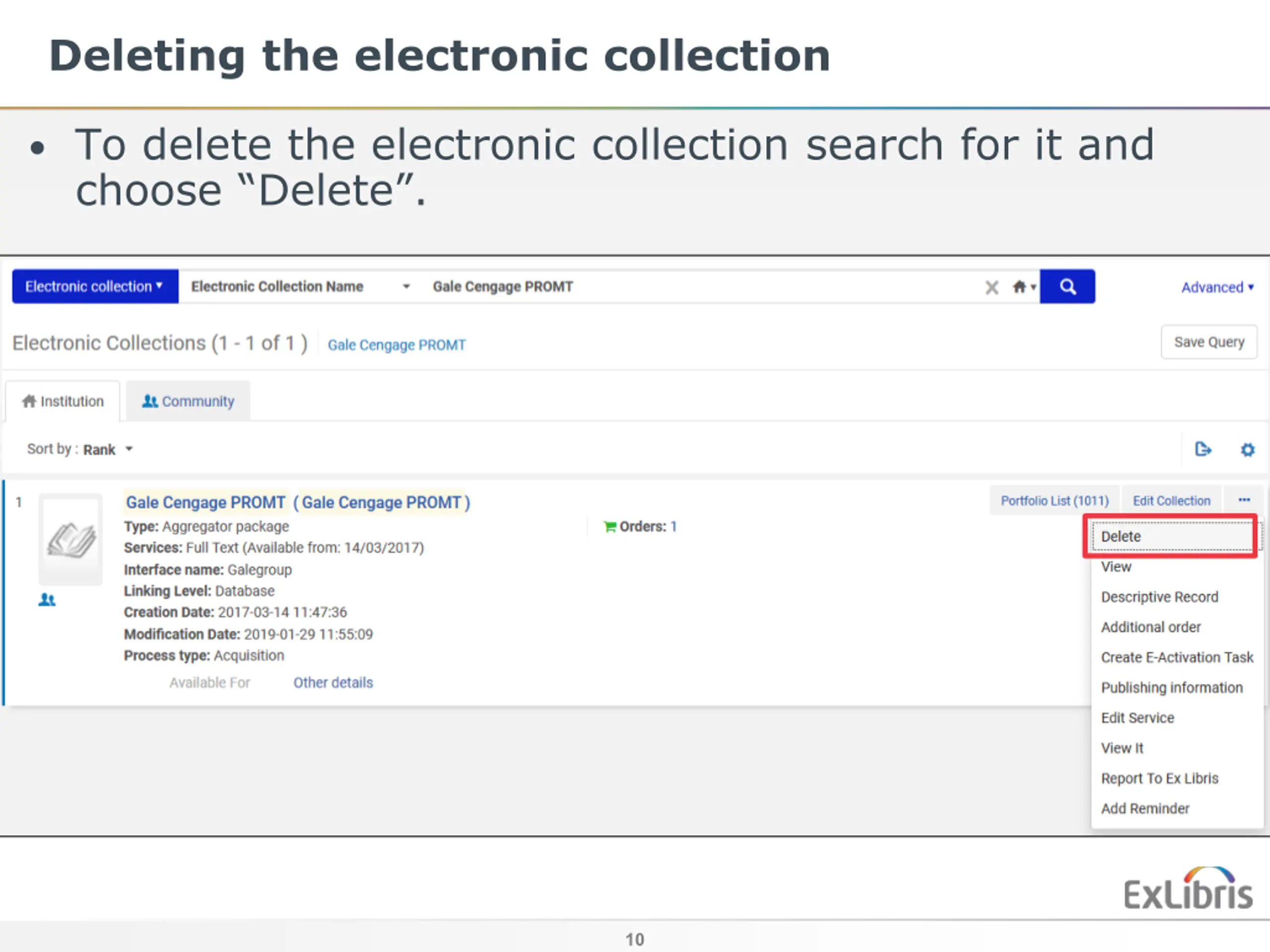Viewport: 1270px width, 952px height.
Task: Click the Interface name: Galegroup text
Action: click(x=208, y=570)
